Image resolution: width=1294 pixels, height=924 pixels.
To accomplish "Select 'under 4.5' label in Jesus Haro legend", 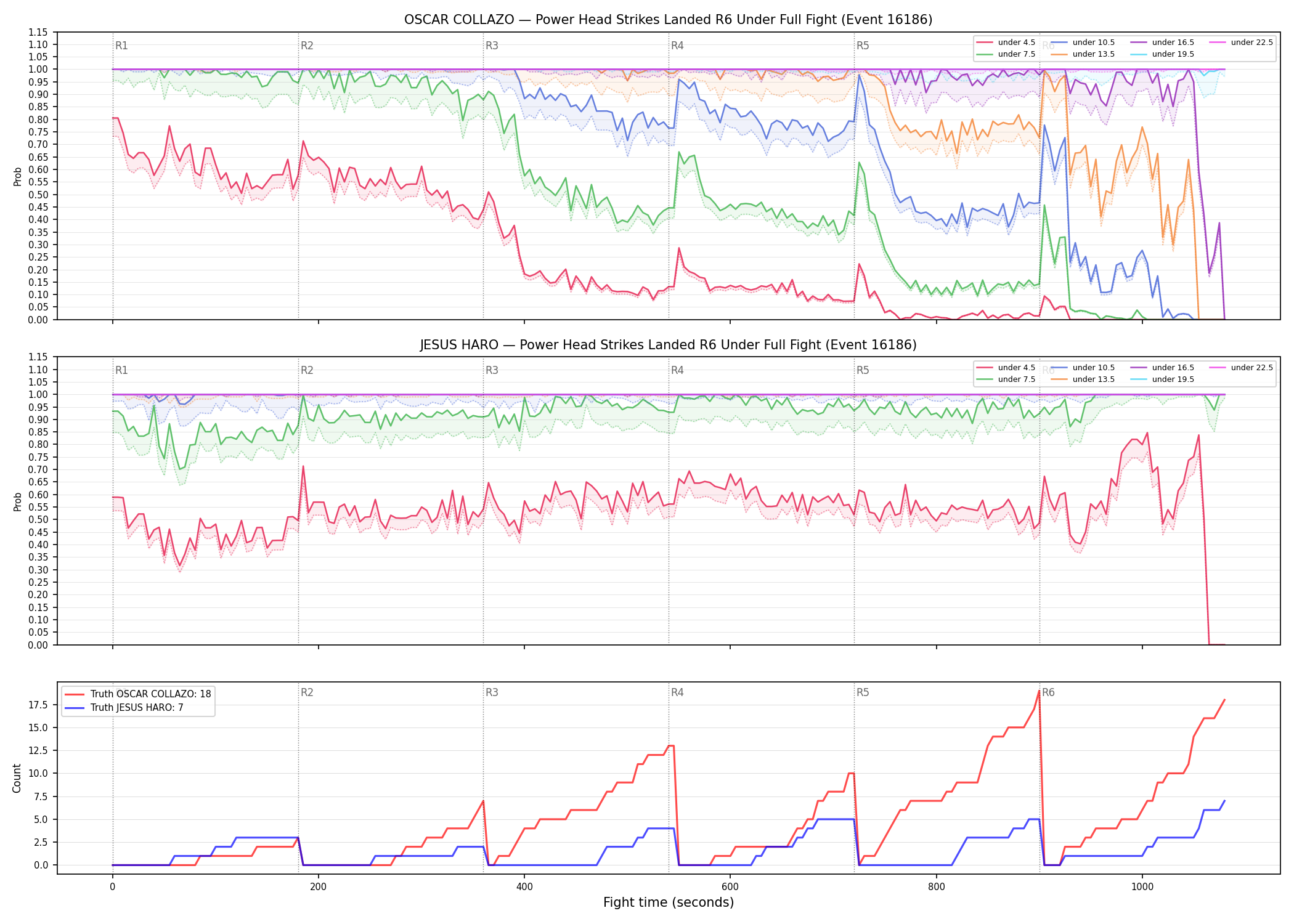I will pyautogui.click(x=1017, y=368).
